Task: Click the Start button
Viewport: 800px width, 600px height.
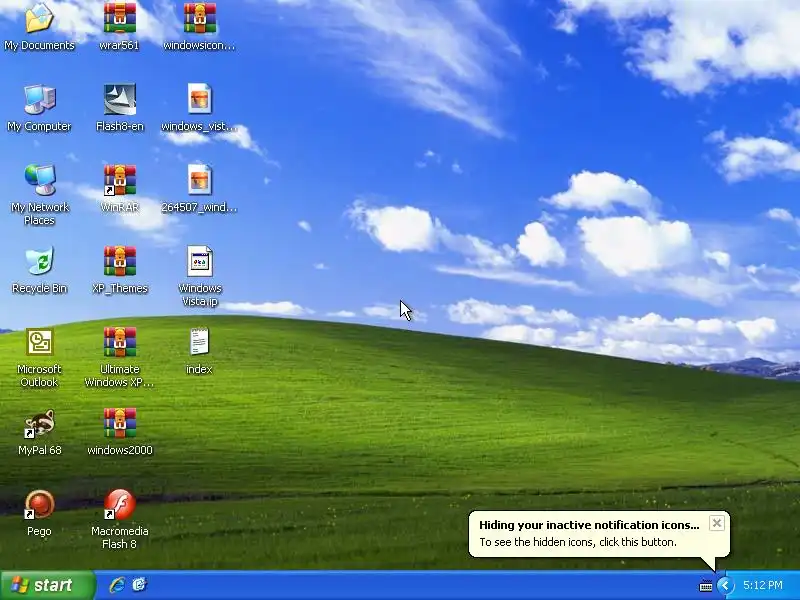Action: pyautogui.click(x=48, y=585)
